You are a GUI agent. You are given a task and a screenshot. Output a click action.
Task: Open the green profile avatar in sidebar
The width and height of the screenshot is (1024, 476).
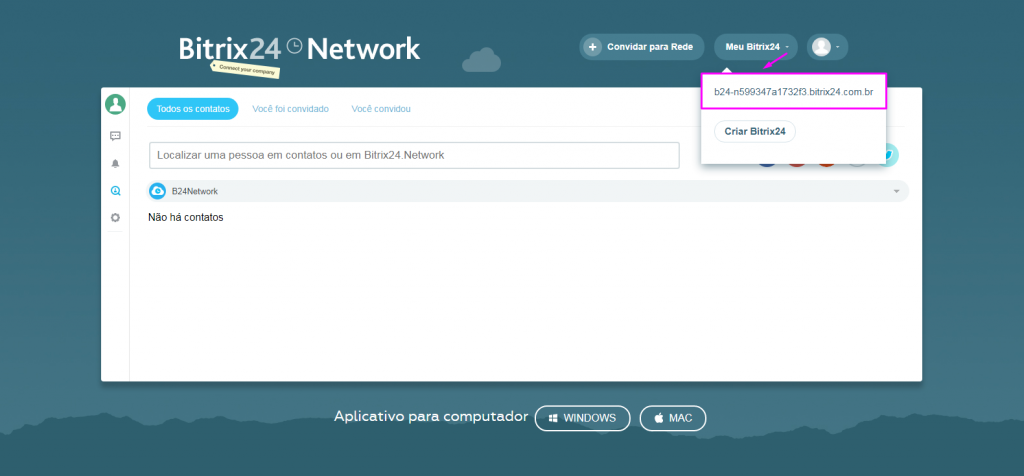[116, 104]
